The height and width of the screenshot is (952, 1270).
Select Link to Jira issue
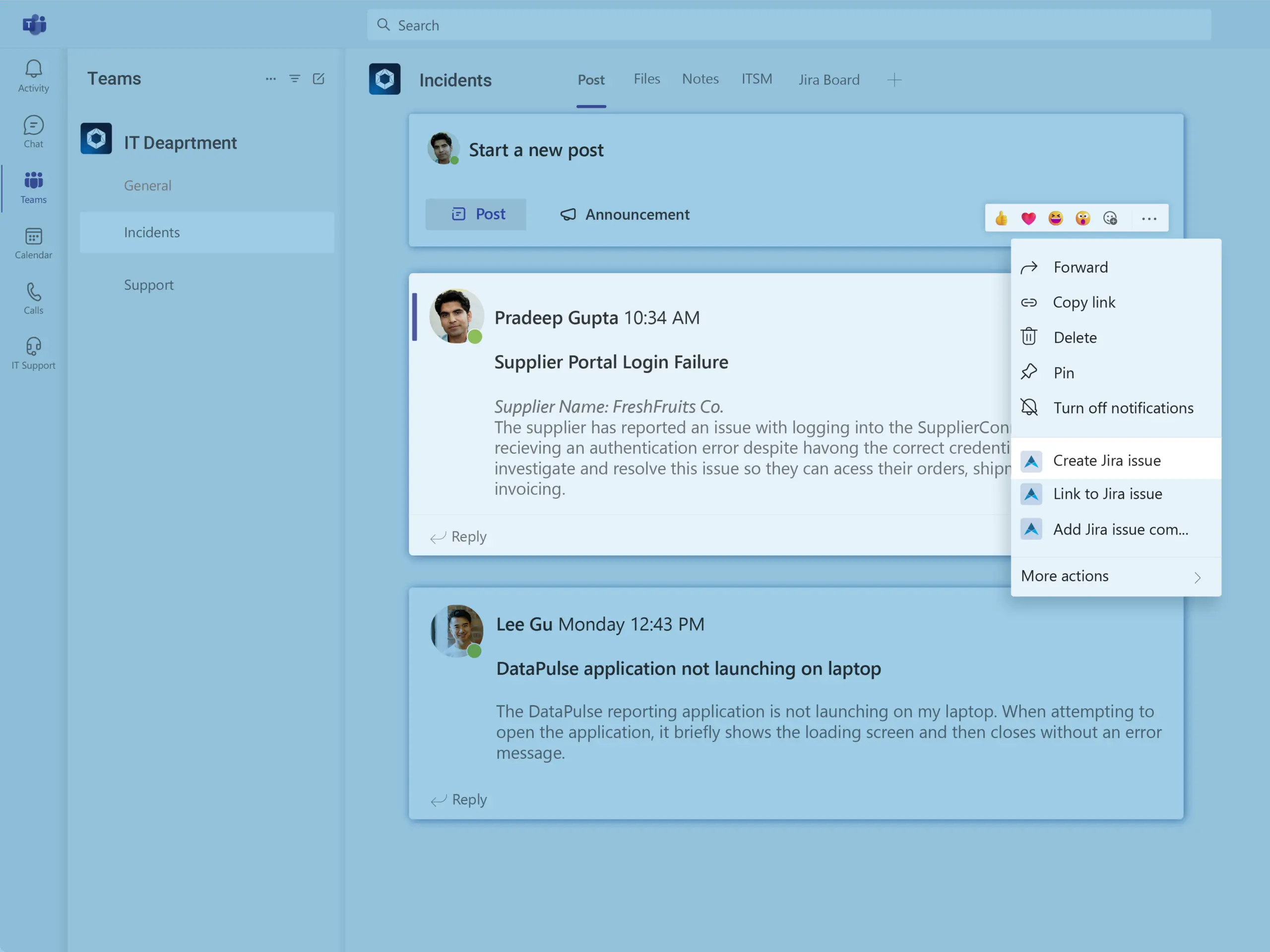(x=1116, y=494)
